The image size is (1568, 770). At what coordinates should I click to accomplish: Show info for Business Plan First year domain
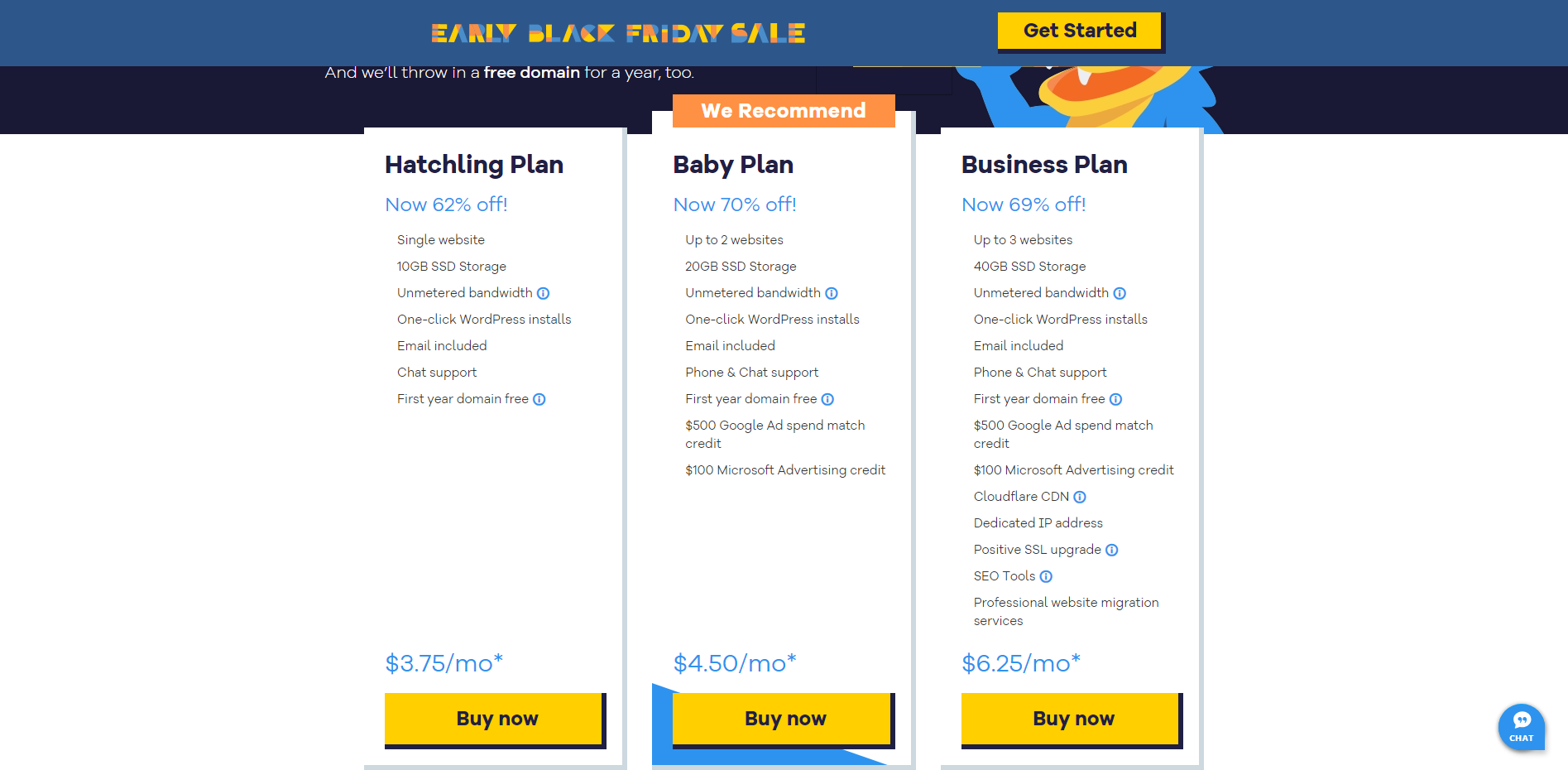(x=1115, y=399)
